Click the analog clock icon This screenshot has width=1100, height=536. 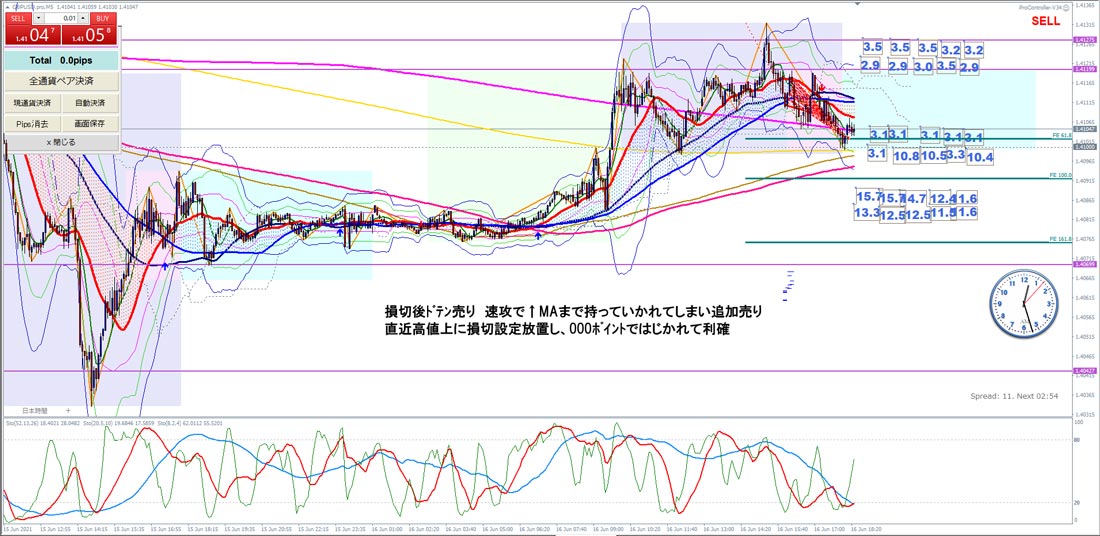[x=1022, y=303]
